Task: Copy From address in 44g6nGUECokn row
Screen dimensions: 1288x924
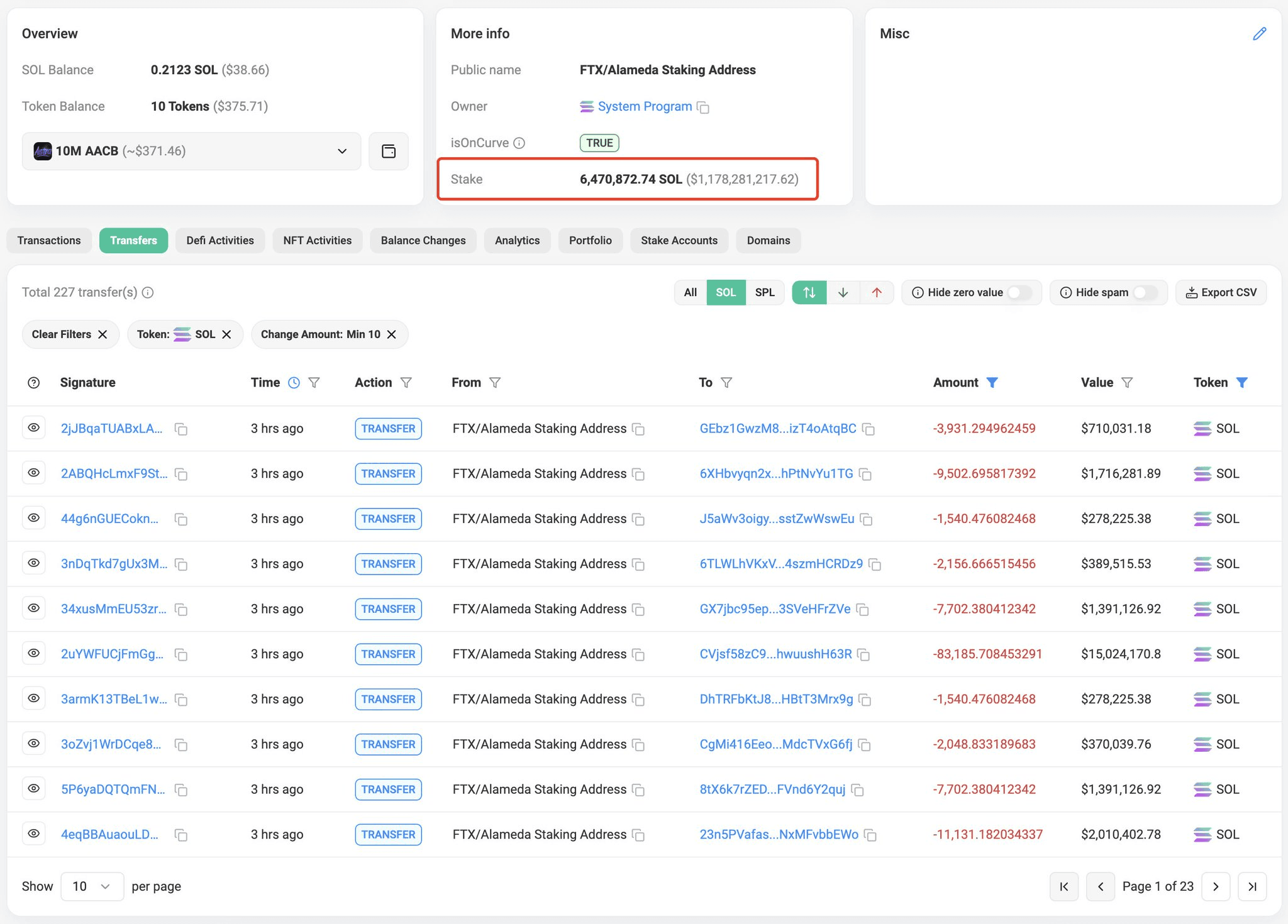Action: tap(638, 520)
